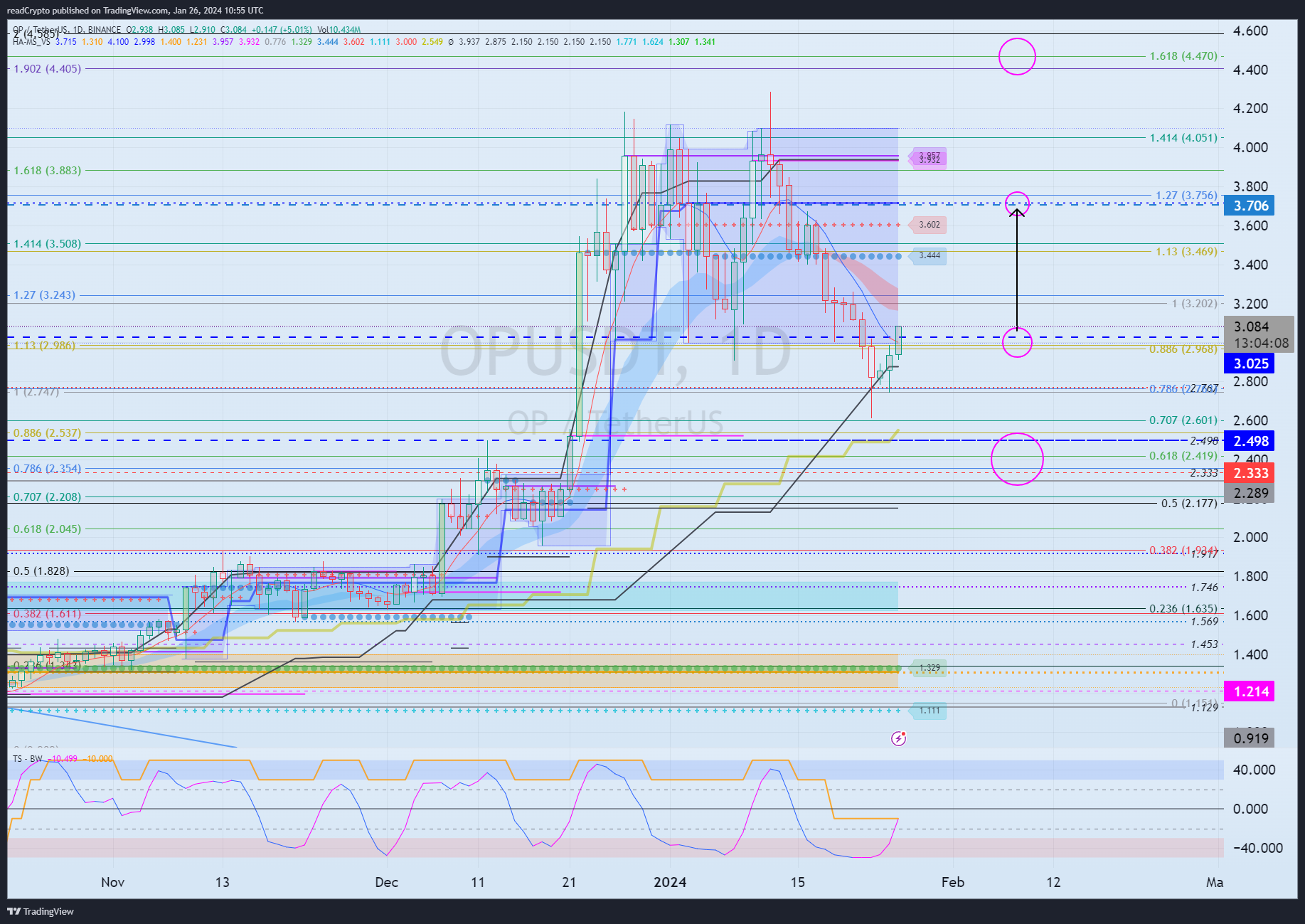Click the 40.000 tick on the oscillator scale
Viewport: 1305px width, 924px height.
point(1255,770)
